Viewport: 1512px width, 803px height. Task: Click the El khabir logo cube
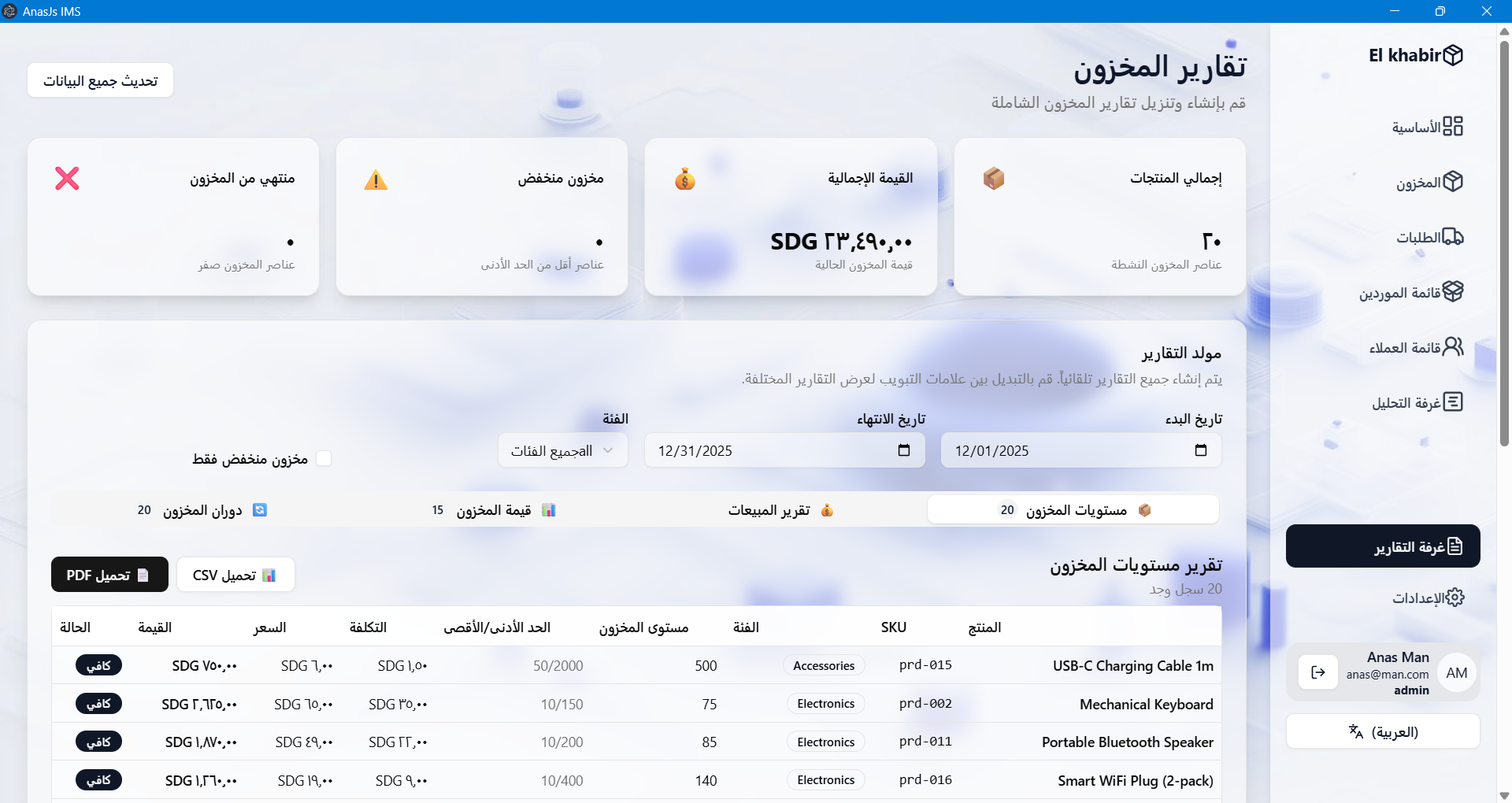[1453, 55]
